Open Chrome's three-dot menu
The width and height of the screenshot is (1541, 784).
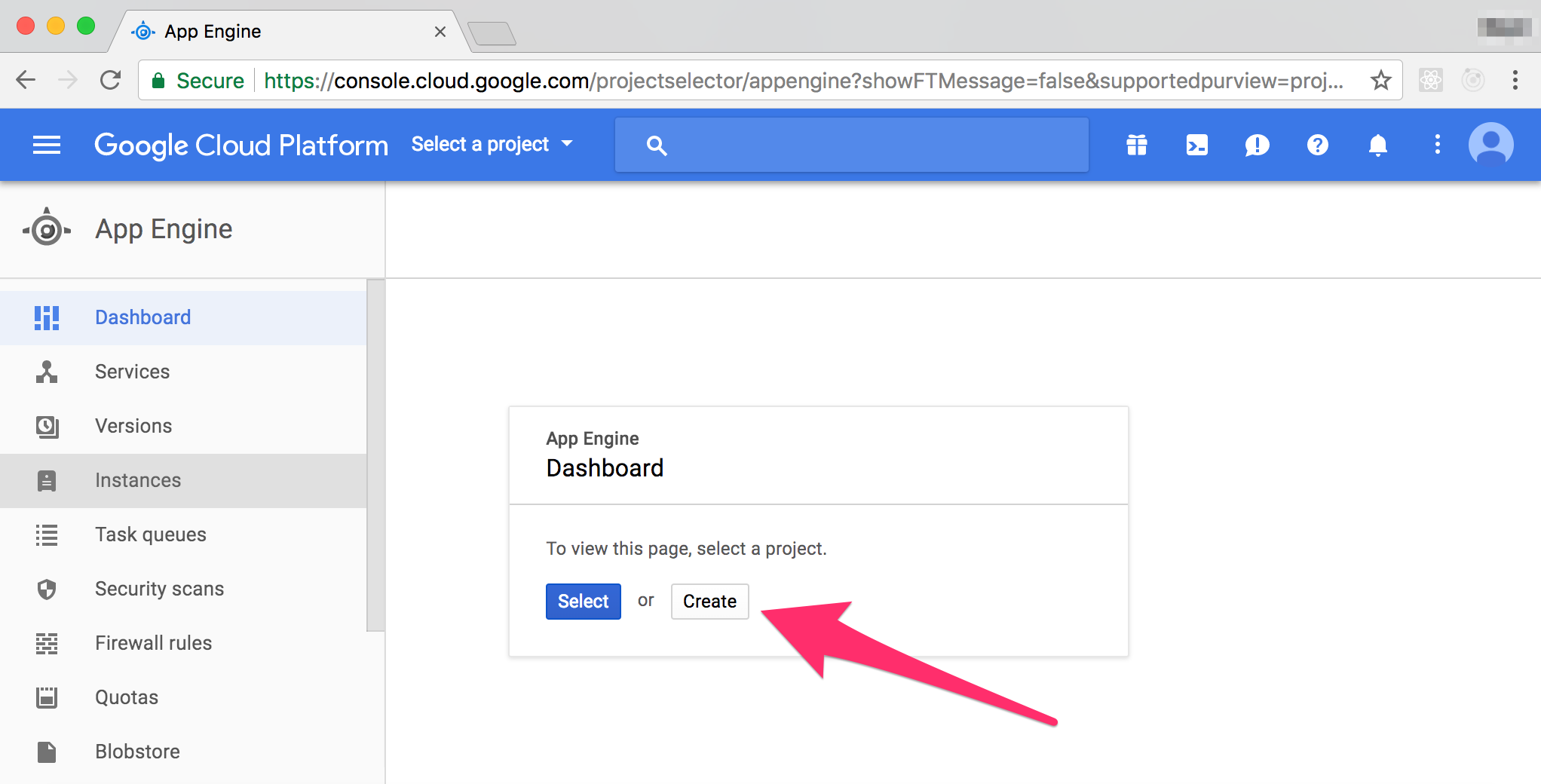point(1515,80)
